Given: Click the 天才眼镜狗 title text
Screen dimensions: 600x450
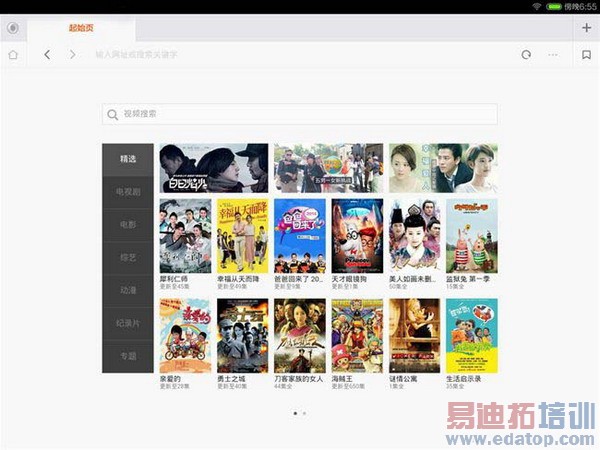Looking at the screenshot, I should [349, 279].
